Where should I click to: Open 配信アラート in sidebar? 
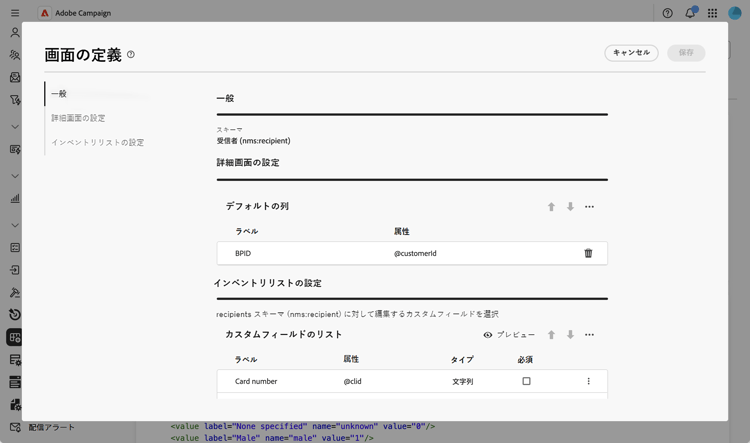[52, 427]
